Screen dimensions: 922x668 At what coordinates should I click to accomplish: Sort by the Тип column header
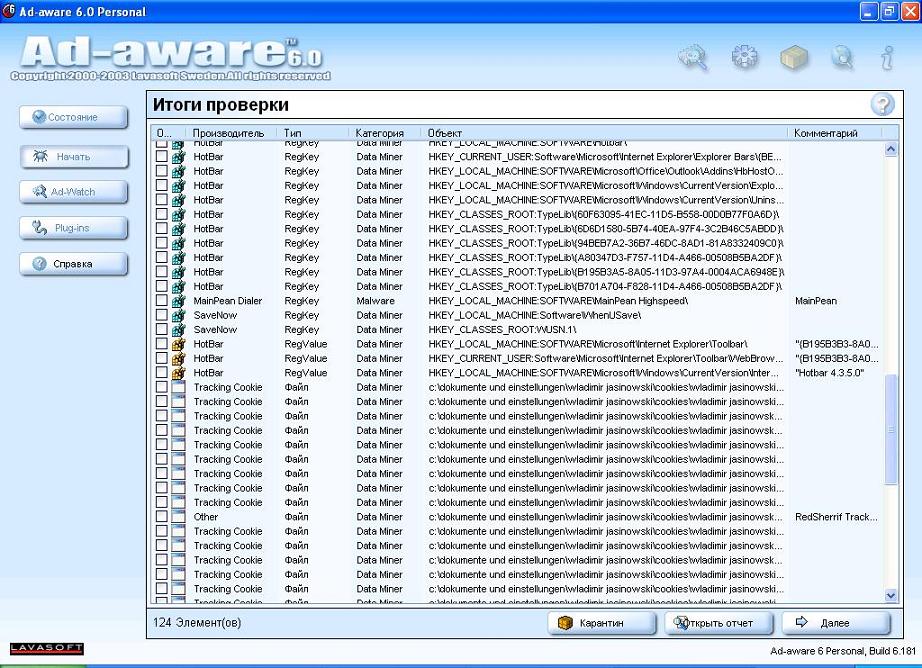(312, 133)
